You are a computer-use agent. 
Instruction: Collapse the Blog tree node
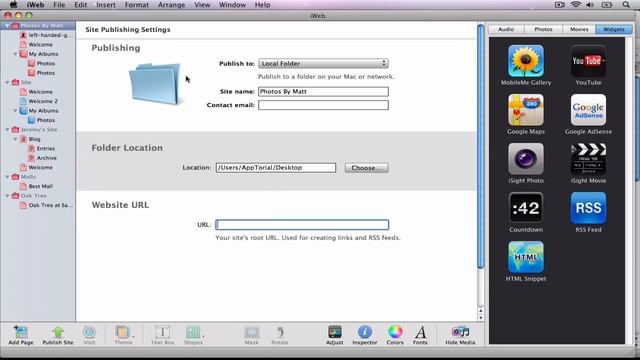pyautogui.click(x=15, y=139)
